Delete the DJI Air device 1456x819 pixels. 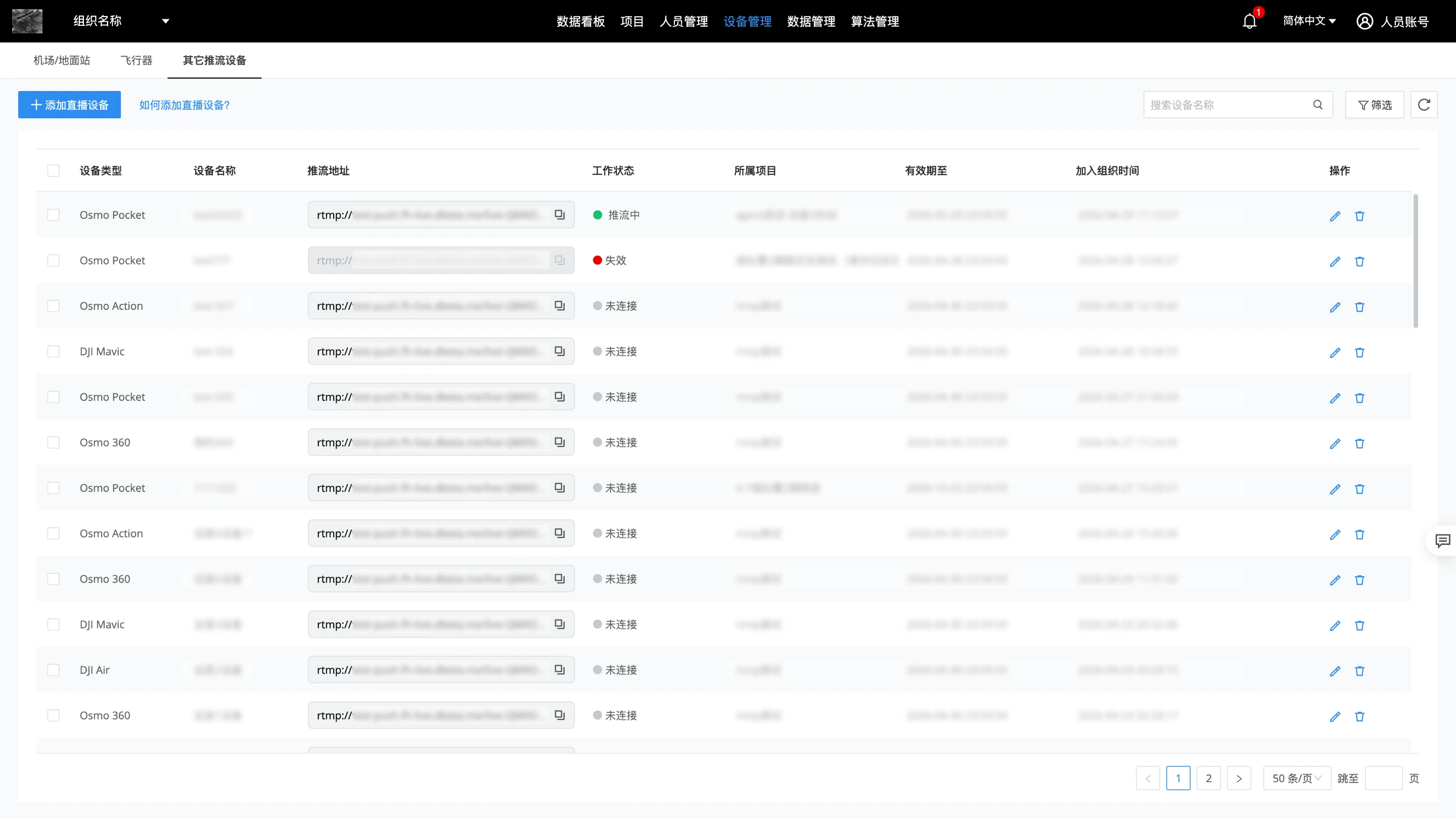(1359, 671)
